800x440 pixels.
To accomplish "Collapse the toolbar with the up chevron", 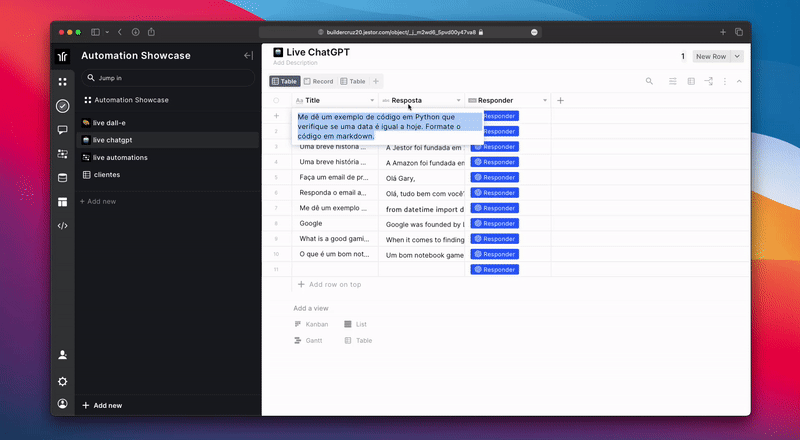I will tap(739, 81).
